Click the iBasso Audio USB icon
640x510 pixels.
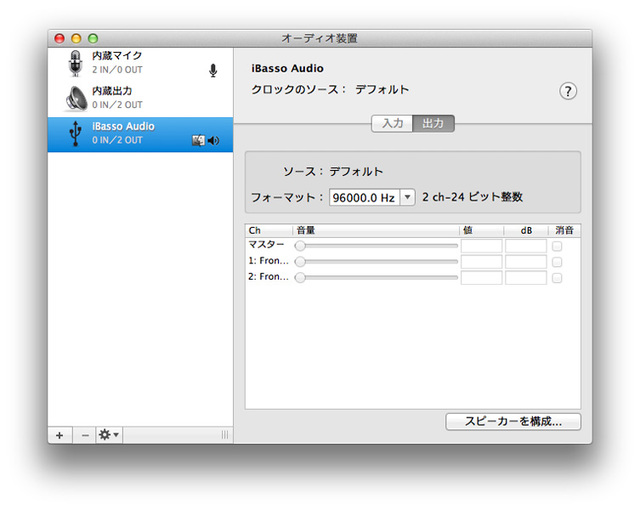coord(76,134)
